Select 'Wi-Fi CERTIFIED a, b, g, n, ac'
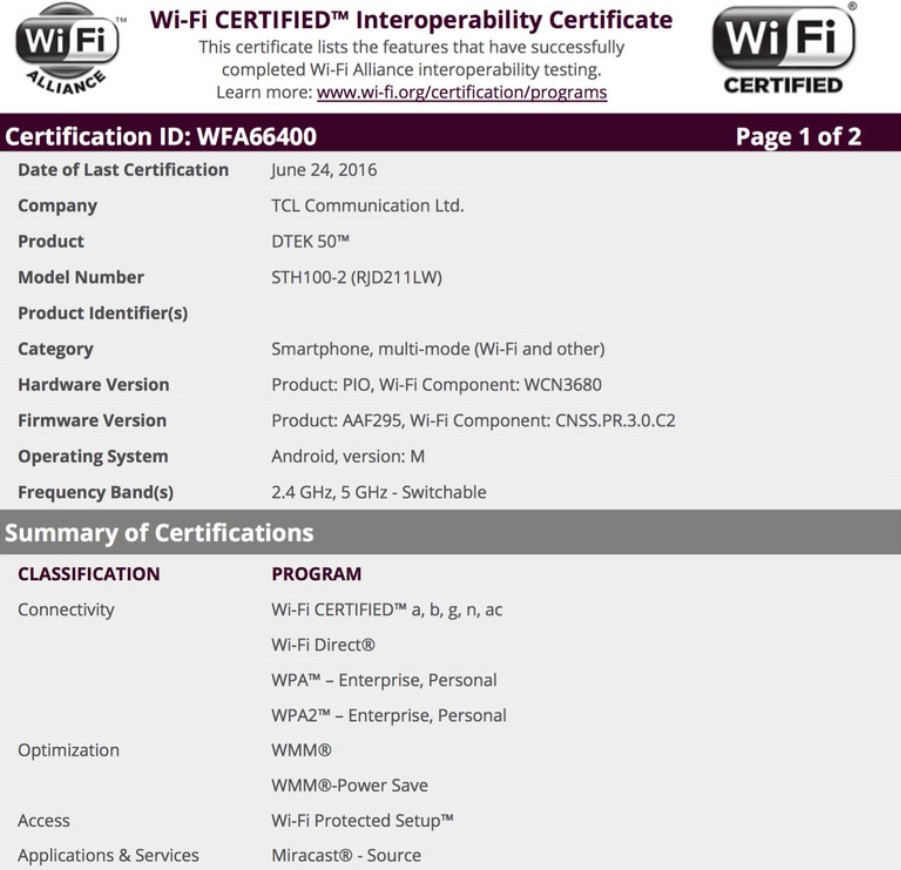 tap(387, 610)
